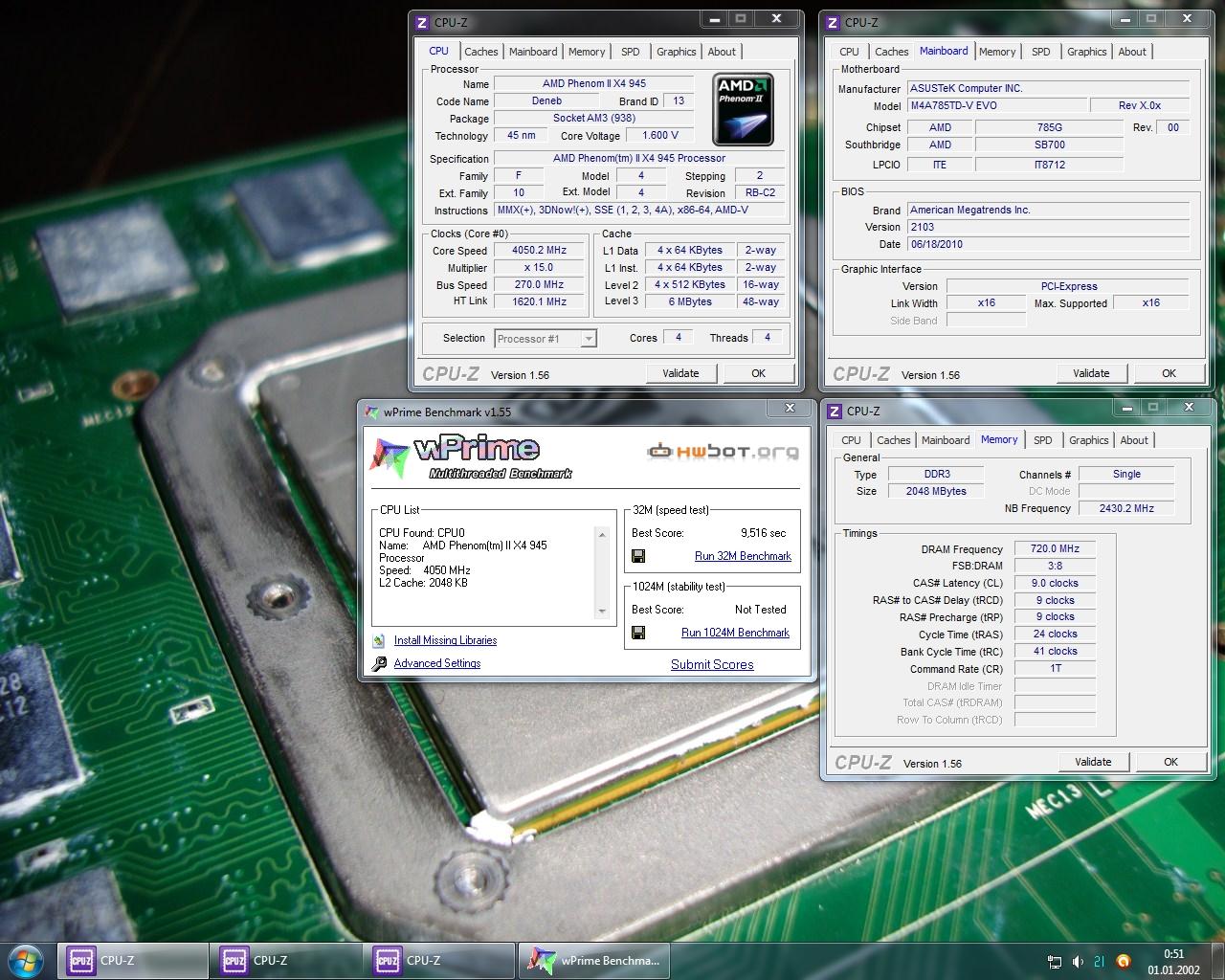Image resolution: width=1225 pixels, height=980 pixels.
Task: Click the volume speaker tray icon
Action: click(1078, 961)
